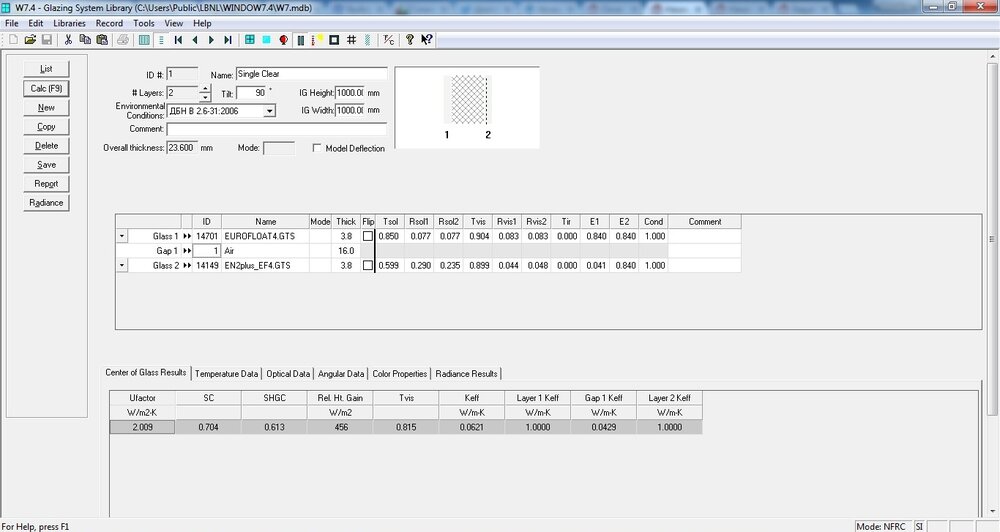Click the Help question mark icon
This screenshot has width=1000, height=532.
point(409,40)
